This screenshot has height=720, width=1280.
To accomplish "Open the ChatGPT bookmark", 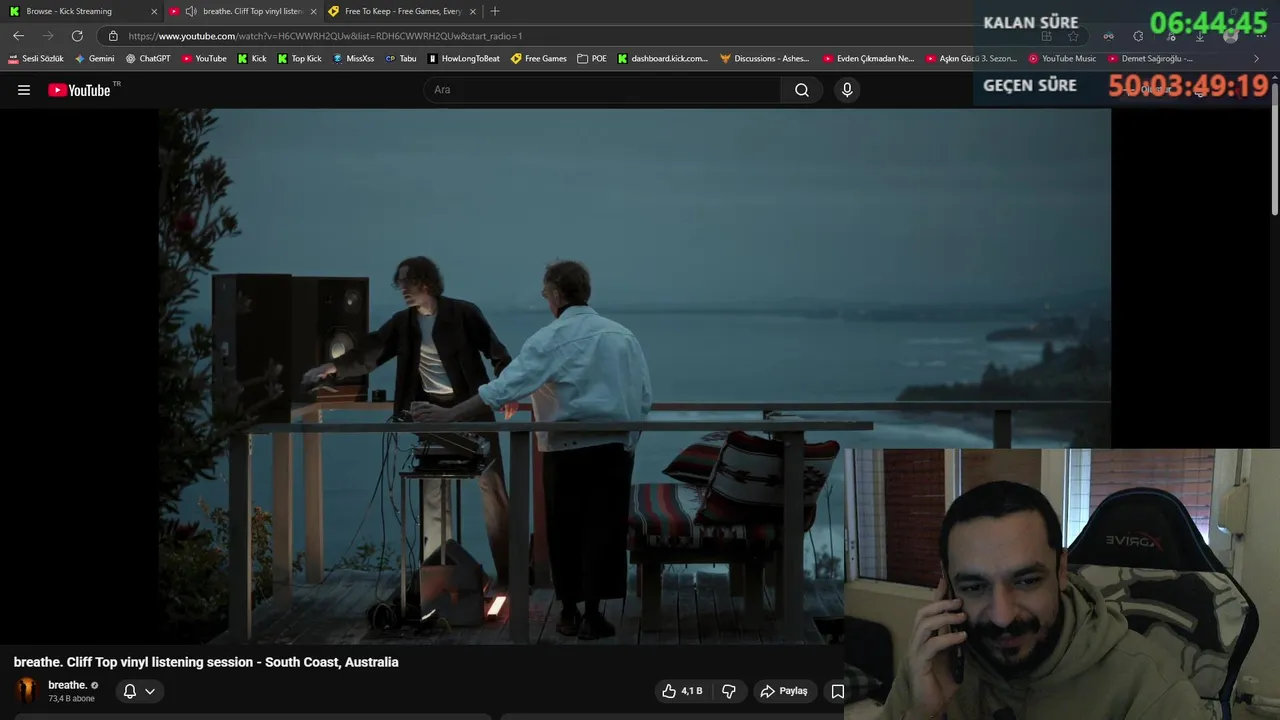I will 148,58.
